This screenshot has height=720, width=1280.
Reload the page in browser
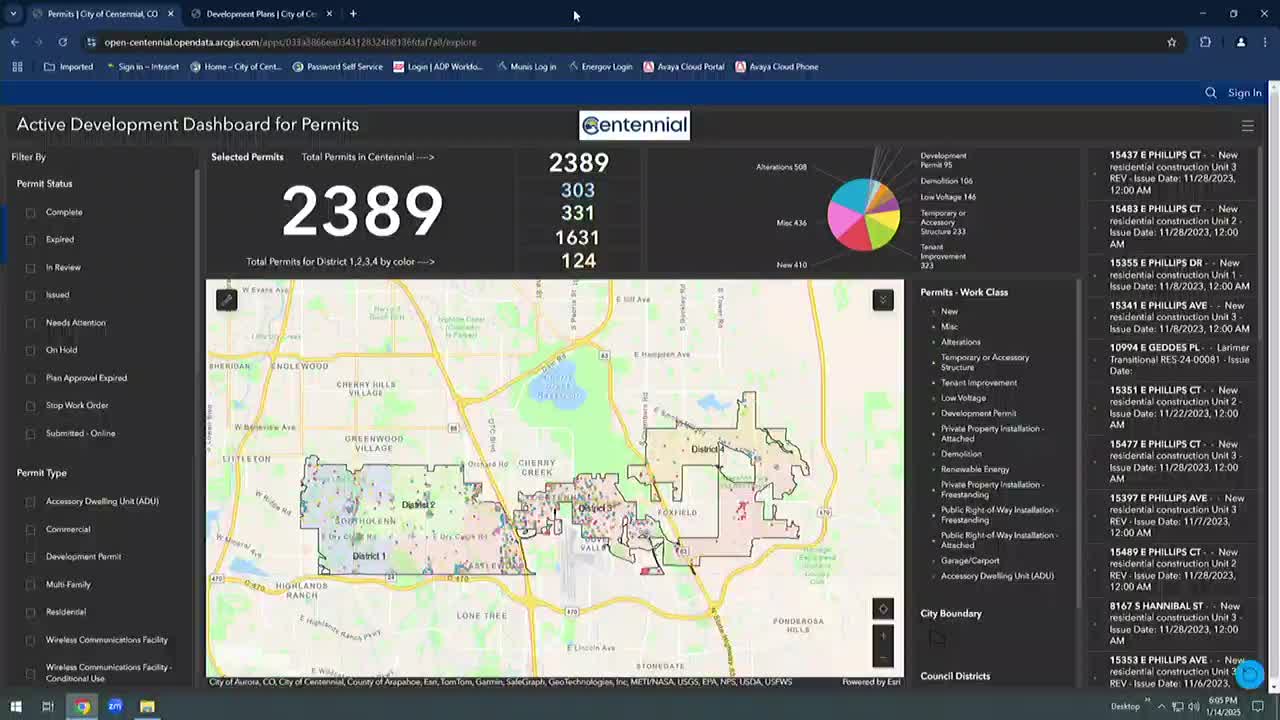(62, 42)
